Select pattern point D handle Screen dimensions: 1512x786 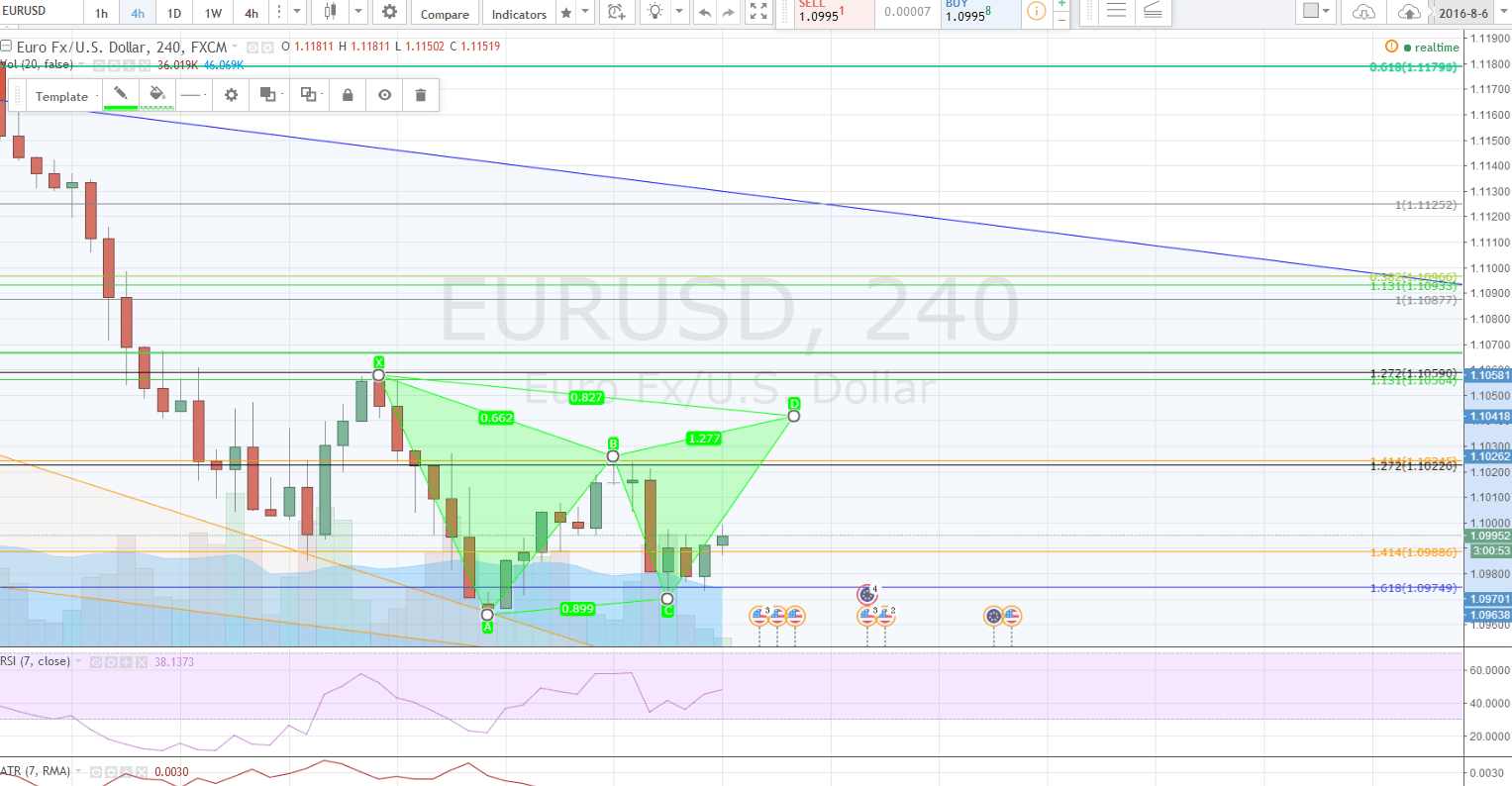794,416
